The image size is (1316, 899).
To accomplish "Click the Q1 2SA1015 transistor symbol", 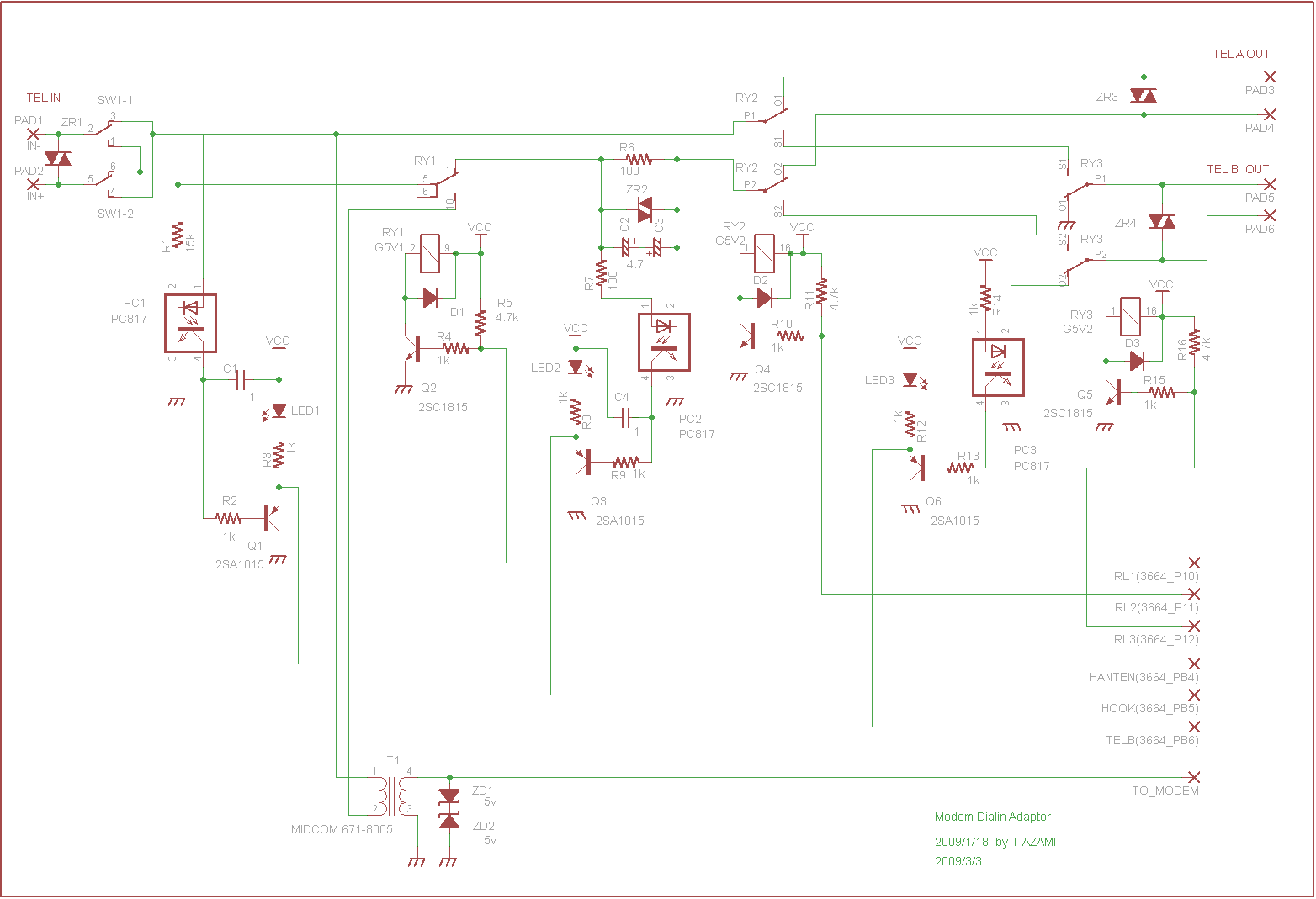I will pos(269,519).
